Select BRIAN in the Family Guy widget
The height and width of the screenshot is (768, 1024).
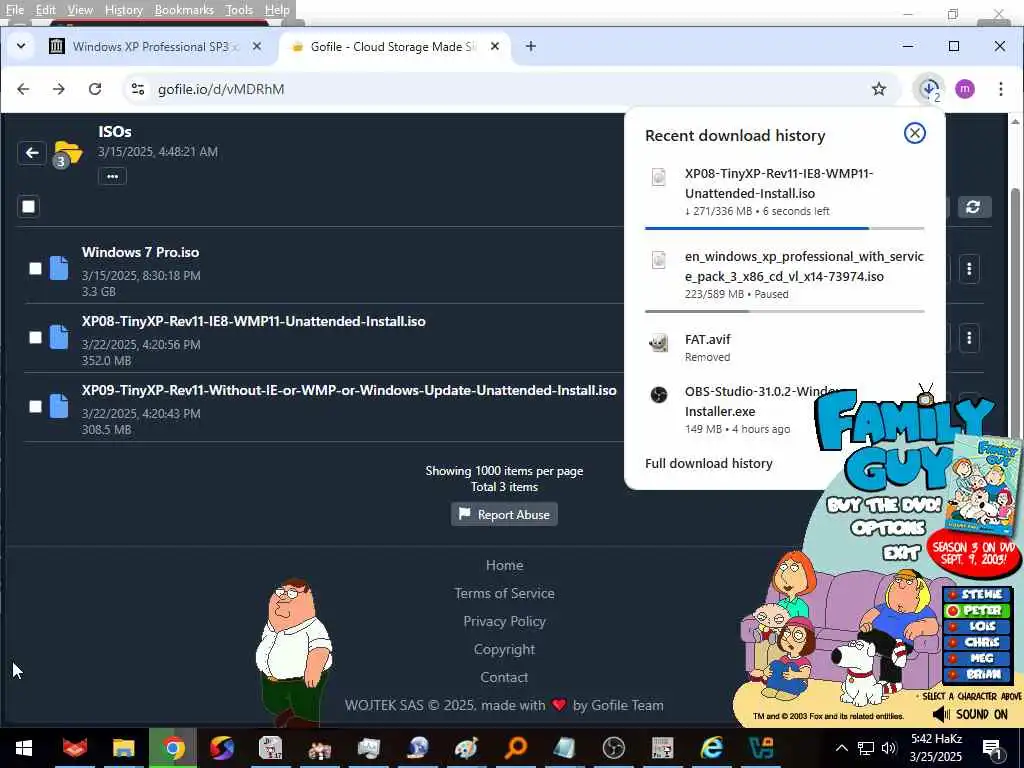point(976,674)
